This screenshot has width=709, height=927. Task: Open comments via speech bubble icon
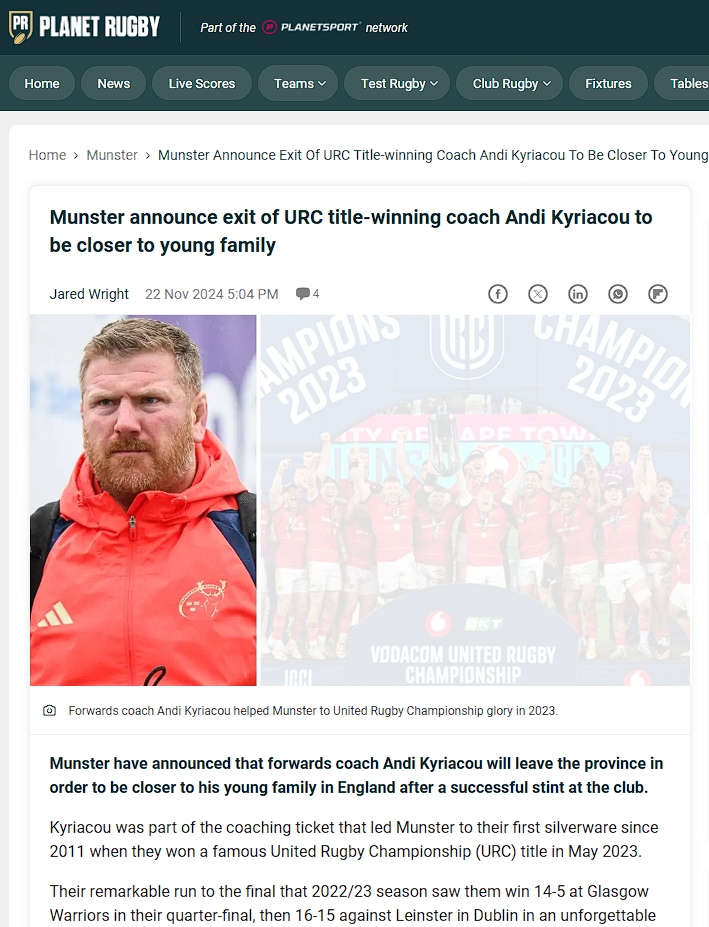tap(303, 293)
